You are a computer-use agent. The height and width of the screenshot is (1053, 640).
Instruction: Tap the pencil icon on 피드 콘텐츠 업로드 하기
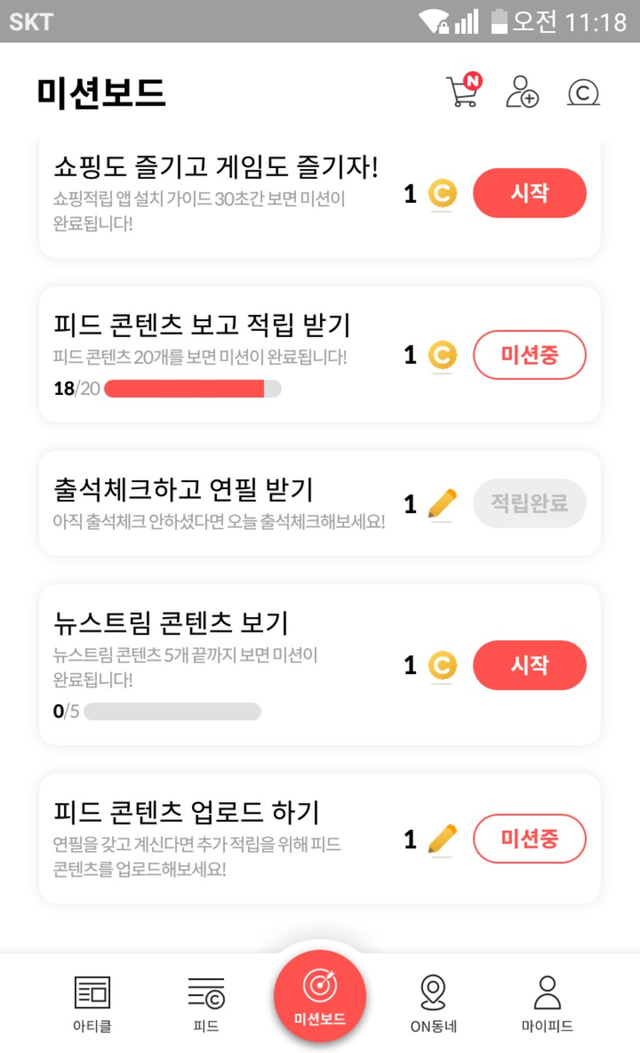(x=442, y=839)
